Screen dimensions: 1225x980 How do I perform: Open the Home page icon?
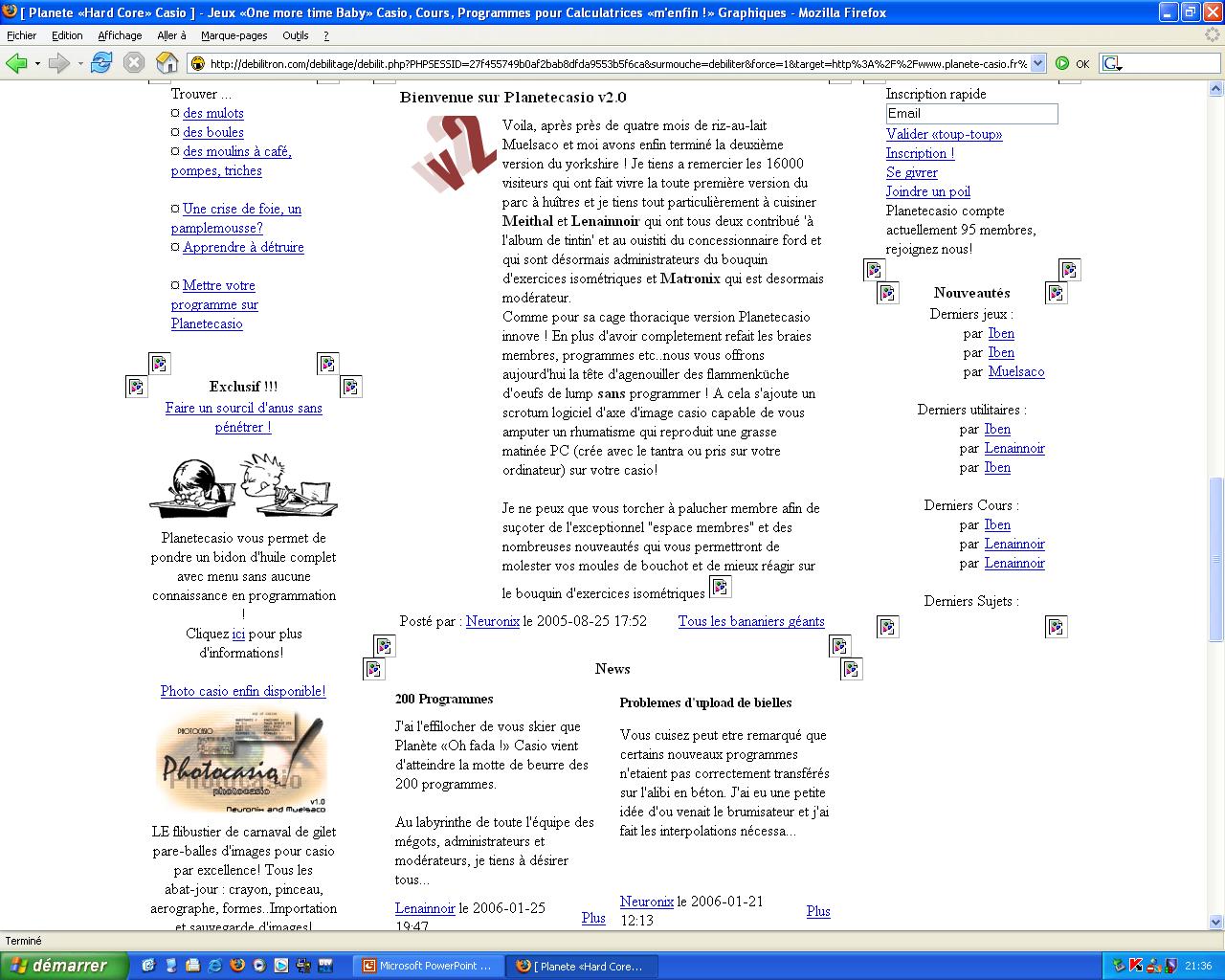coord(167,63)
